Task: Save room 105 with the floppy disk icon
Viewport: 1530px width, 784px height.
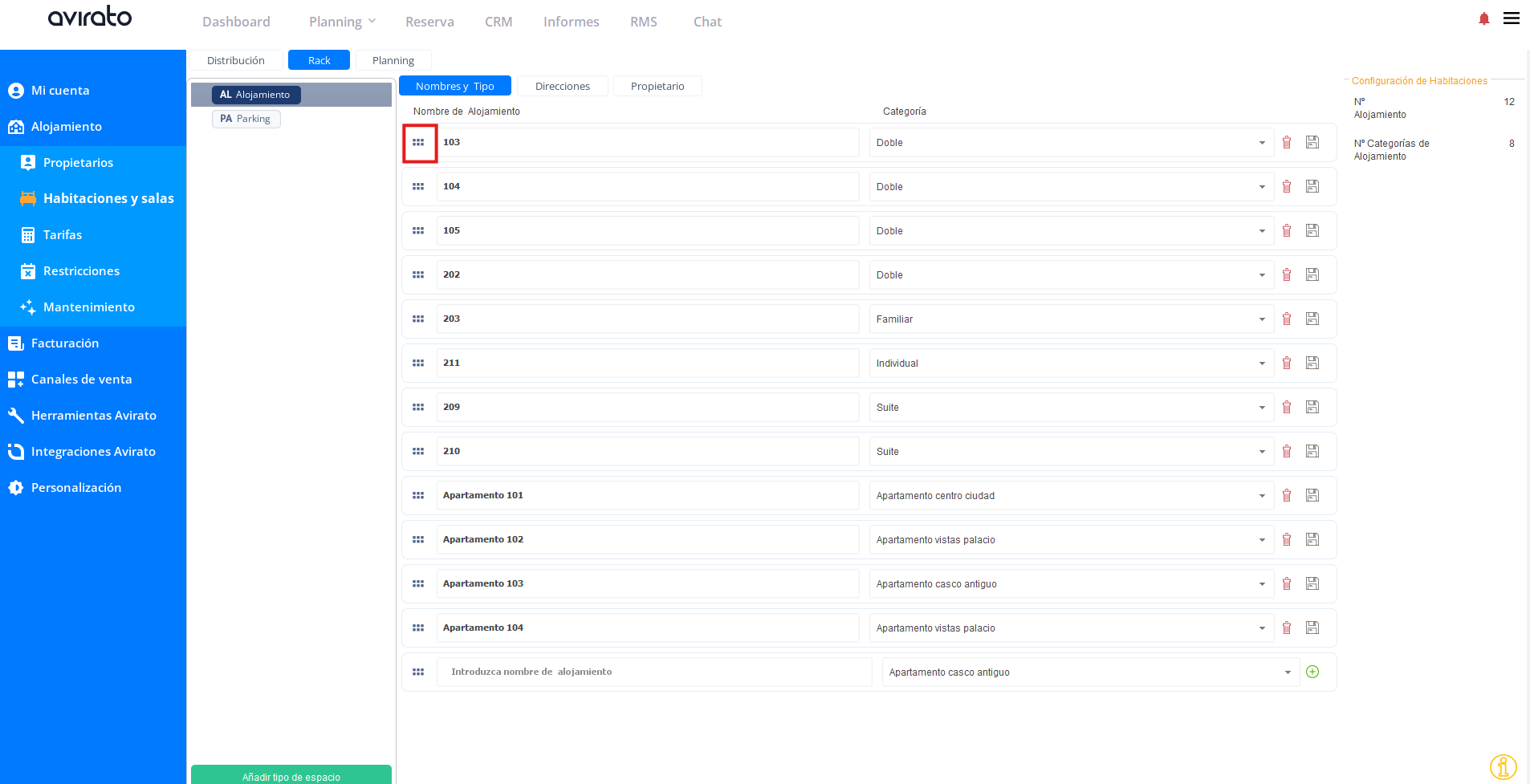Action: click(x=1312, y=230)
